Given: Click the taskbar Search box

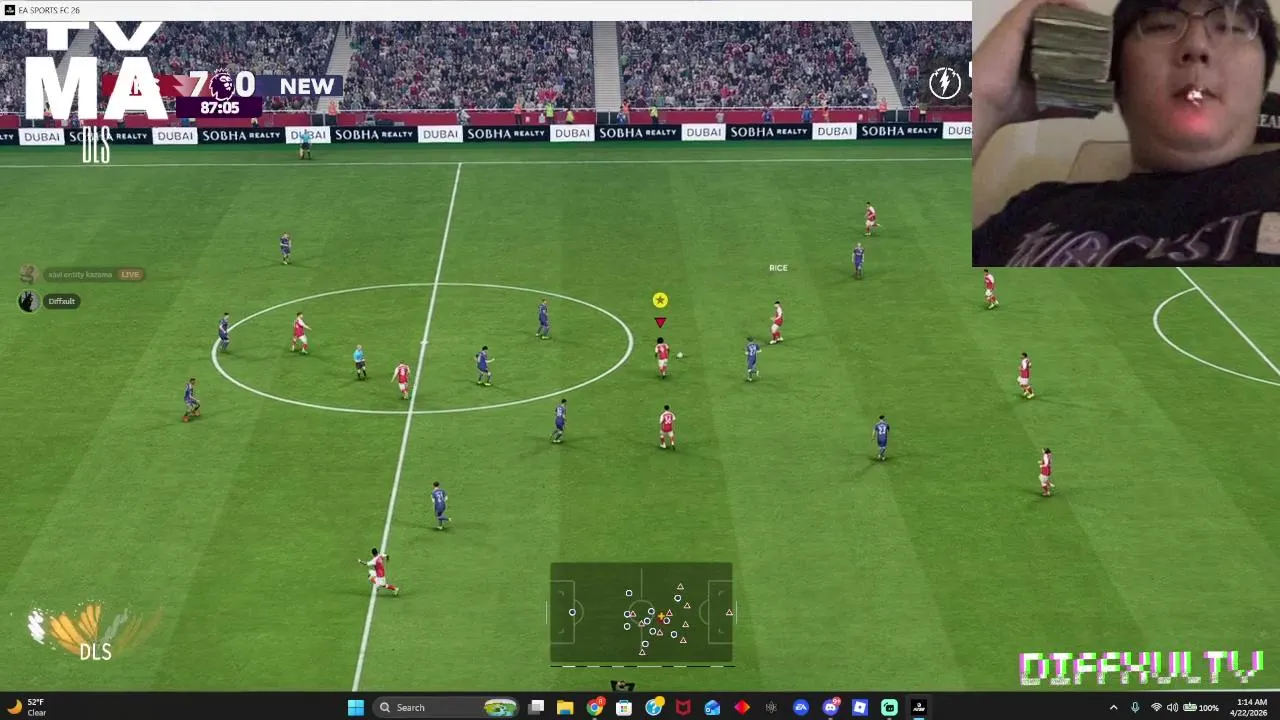Looking at the screenshot, I should click(x=447, y=707).
